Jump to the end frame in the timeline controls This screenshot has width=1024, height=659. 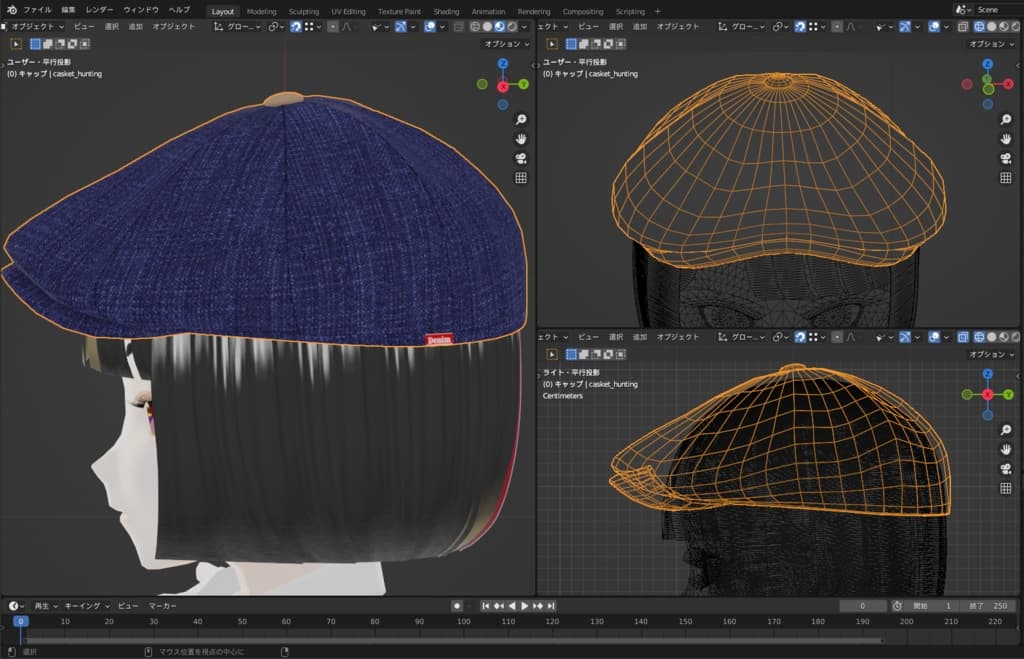click(550, 606)
